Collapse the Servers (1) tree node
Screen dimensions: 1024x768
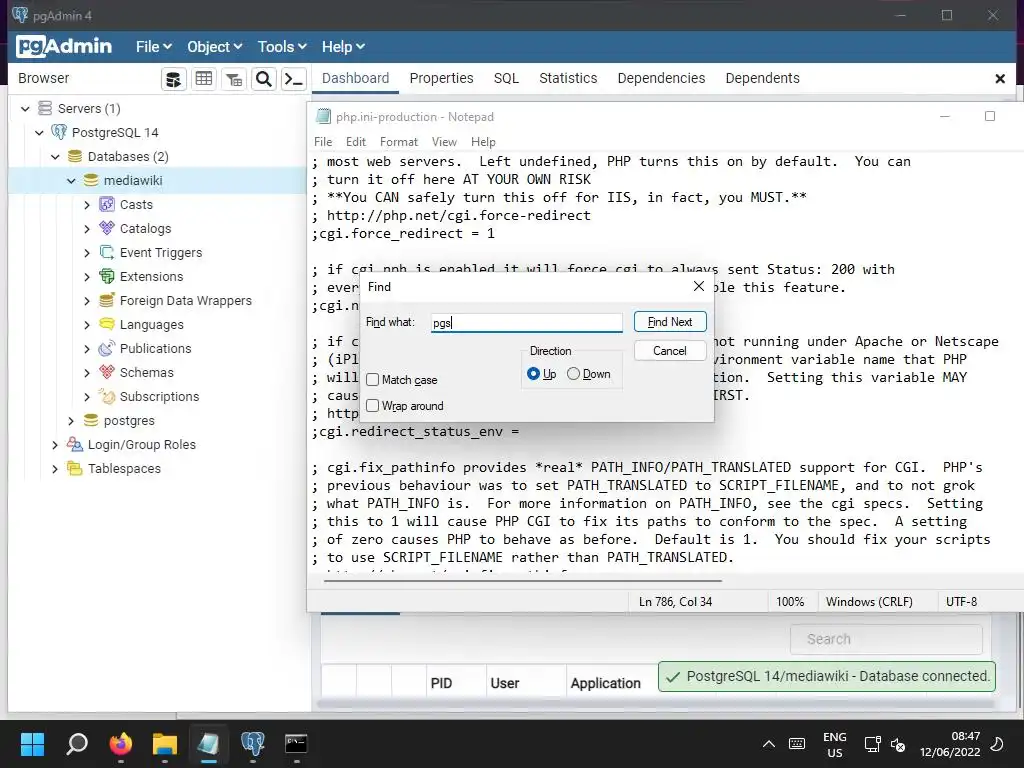[x=25, y=108]
